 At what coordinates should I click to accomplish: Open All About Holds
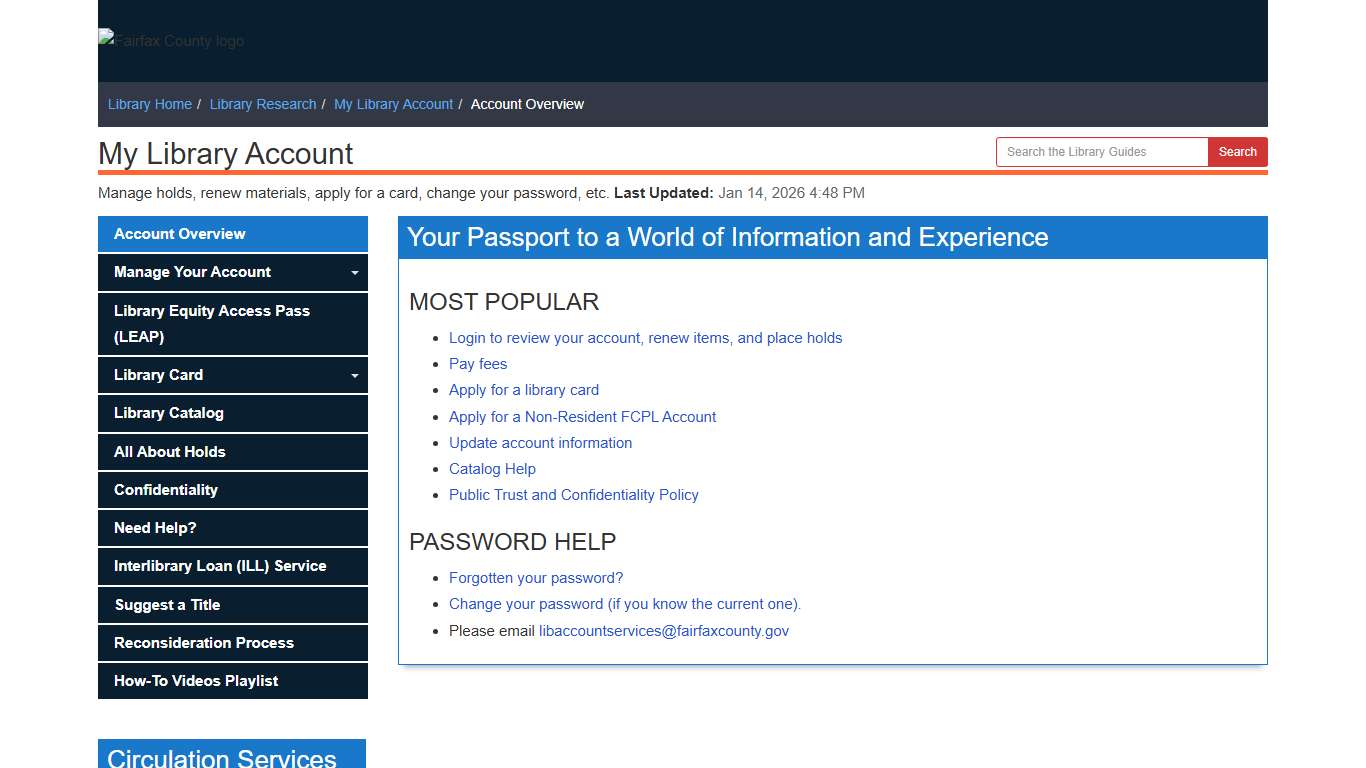(x=169, y=452)
